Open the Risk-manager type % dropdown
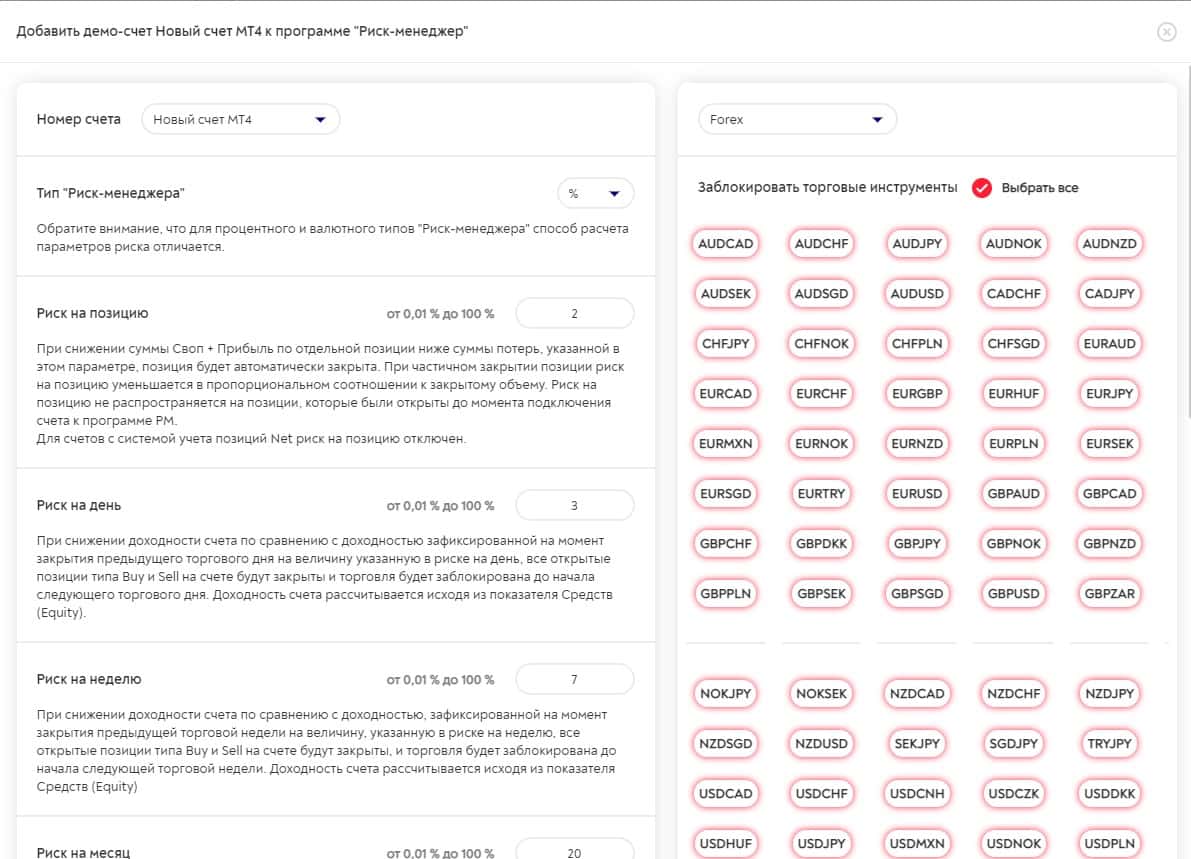Image resolution: width=1191 pixels, height=859 pixels. click(596, 194)
